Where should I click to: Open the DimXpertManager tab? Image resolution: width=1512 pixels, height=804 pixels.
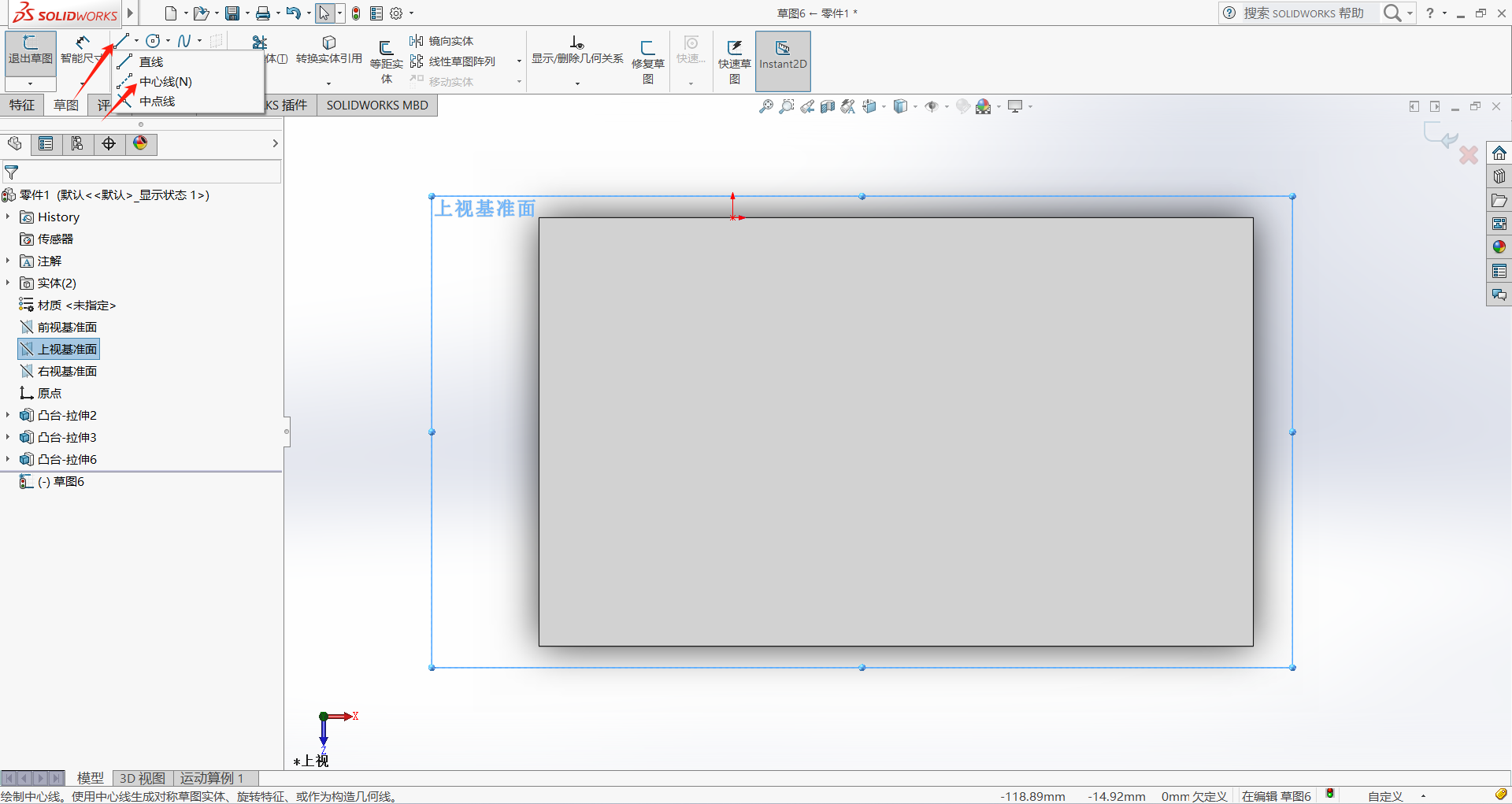tap(109, 143)
